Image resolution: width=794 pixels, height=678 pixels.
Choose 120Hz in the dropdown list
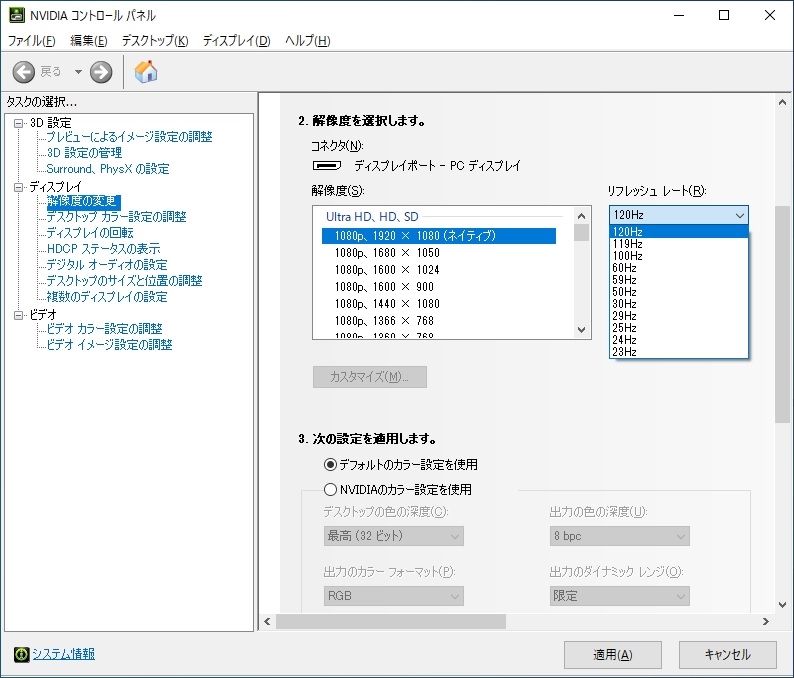point(679,232)
